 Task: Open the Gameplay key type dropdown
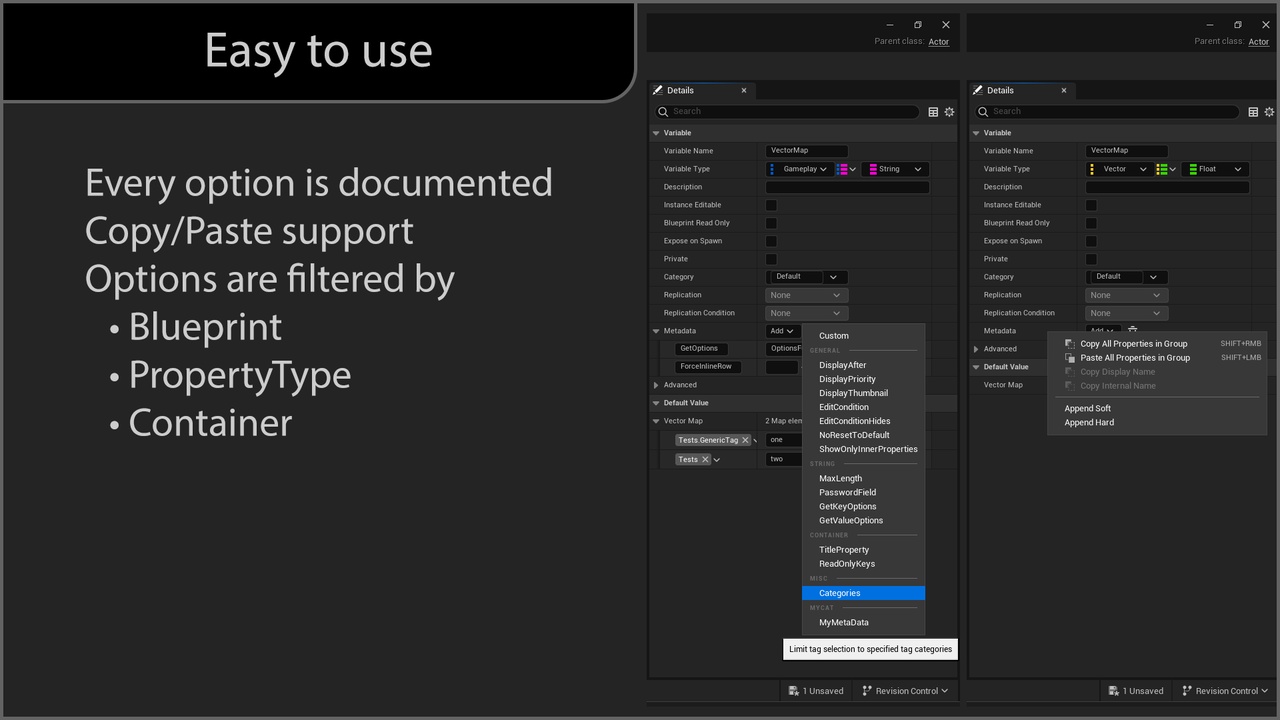[799, 169]
